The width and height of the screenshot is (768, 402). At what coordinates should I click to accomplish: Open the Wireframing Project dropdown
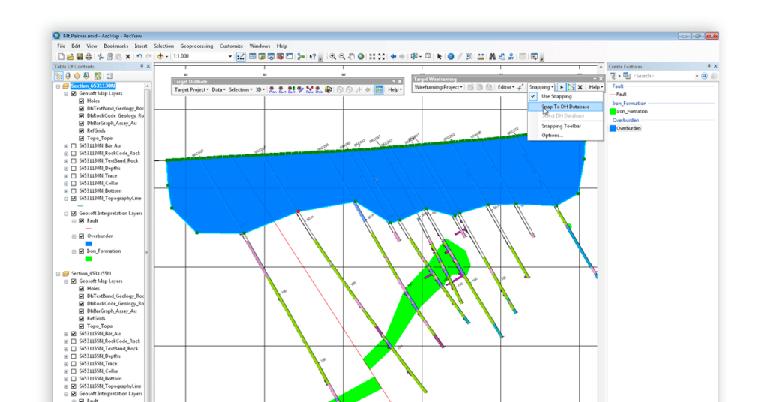click(438, 87)
